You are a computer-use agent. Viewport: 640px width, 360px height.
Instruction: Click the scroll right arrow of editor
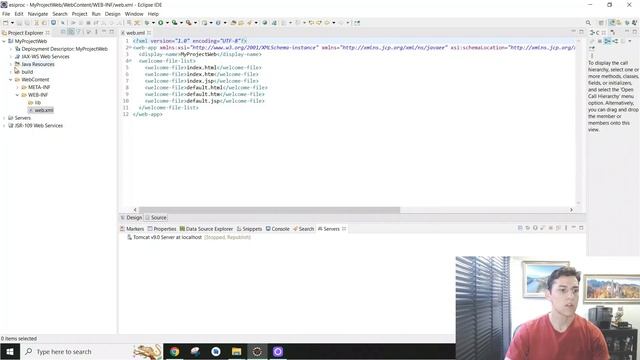coord(571,210)
